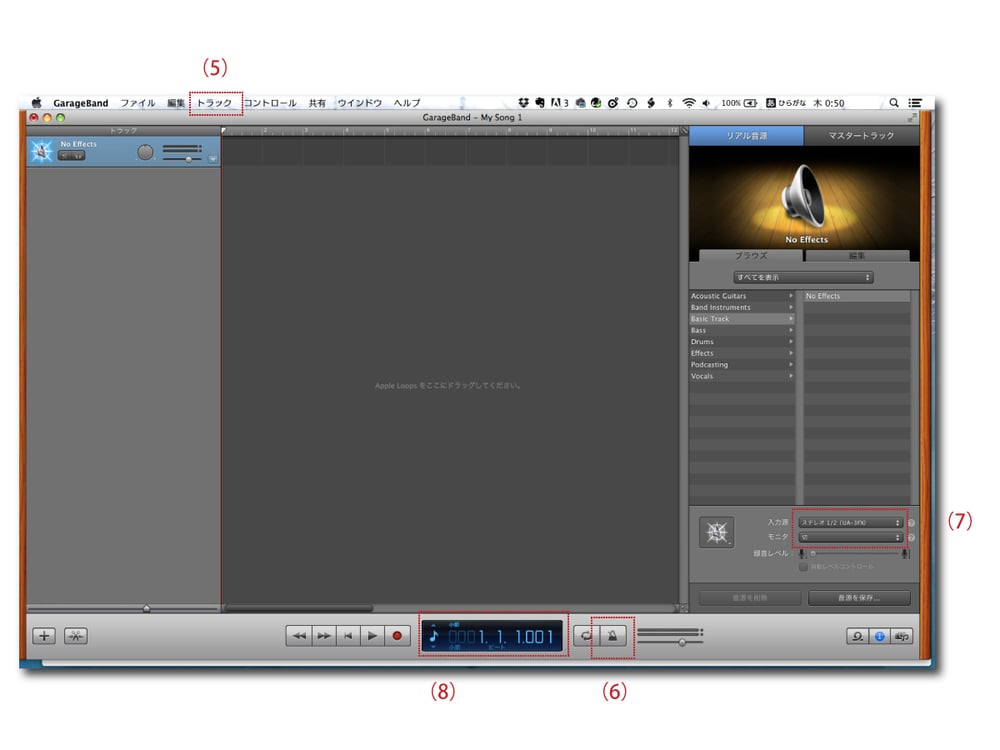This screenshot has width=1000, height=750.
Task: Start playback with the play button
Action: [x=372, y=636]
